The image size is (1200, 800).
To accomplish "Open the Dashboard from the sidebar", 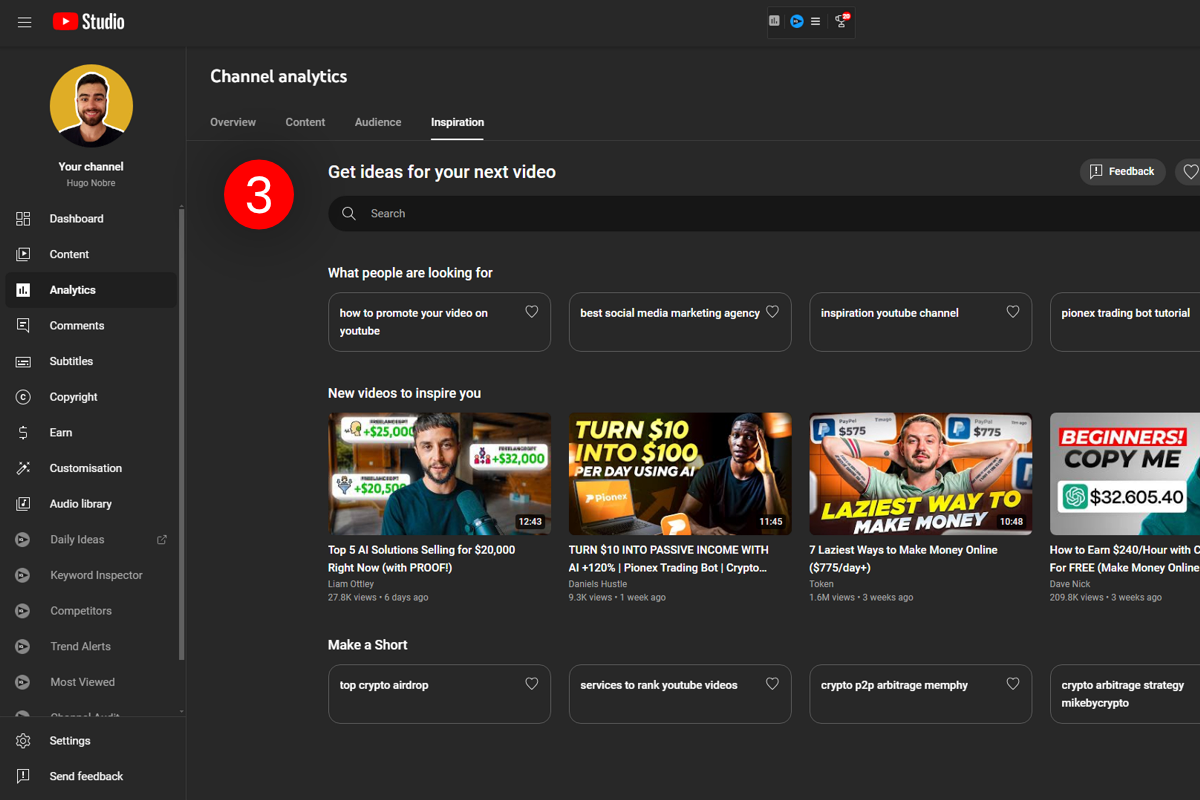I will click(76, 218).
